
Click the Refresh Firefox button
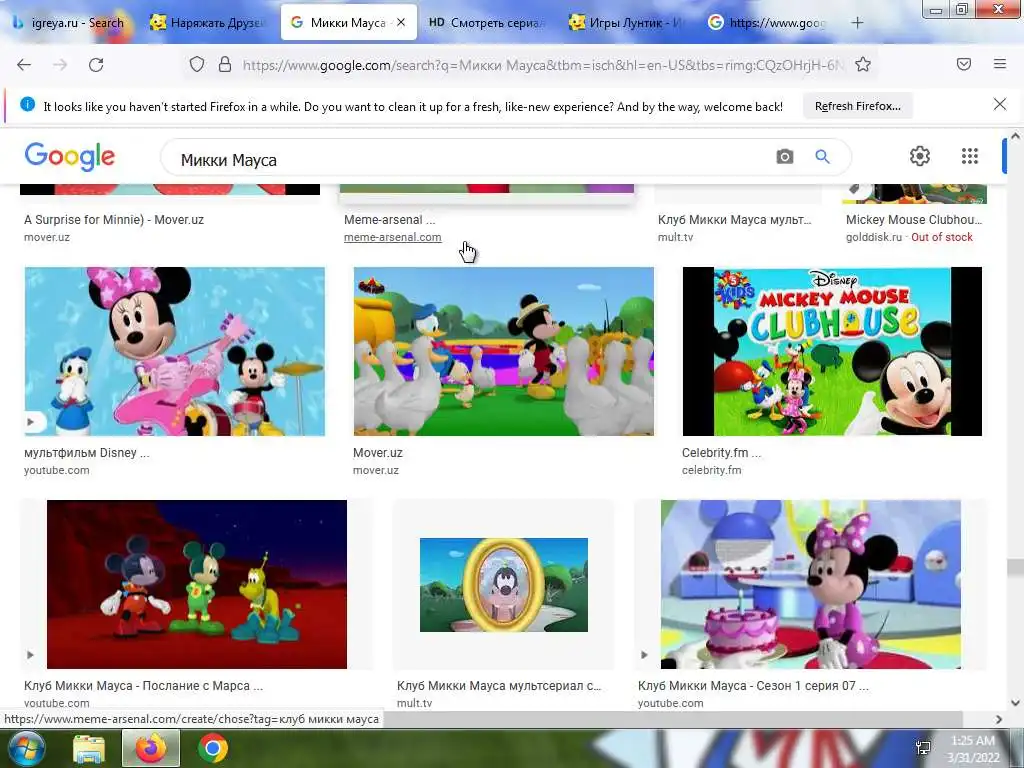click(857, 106)
